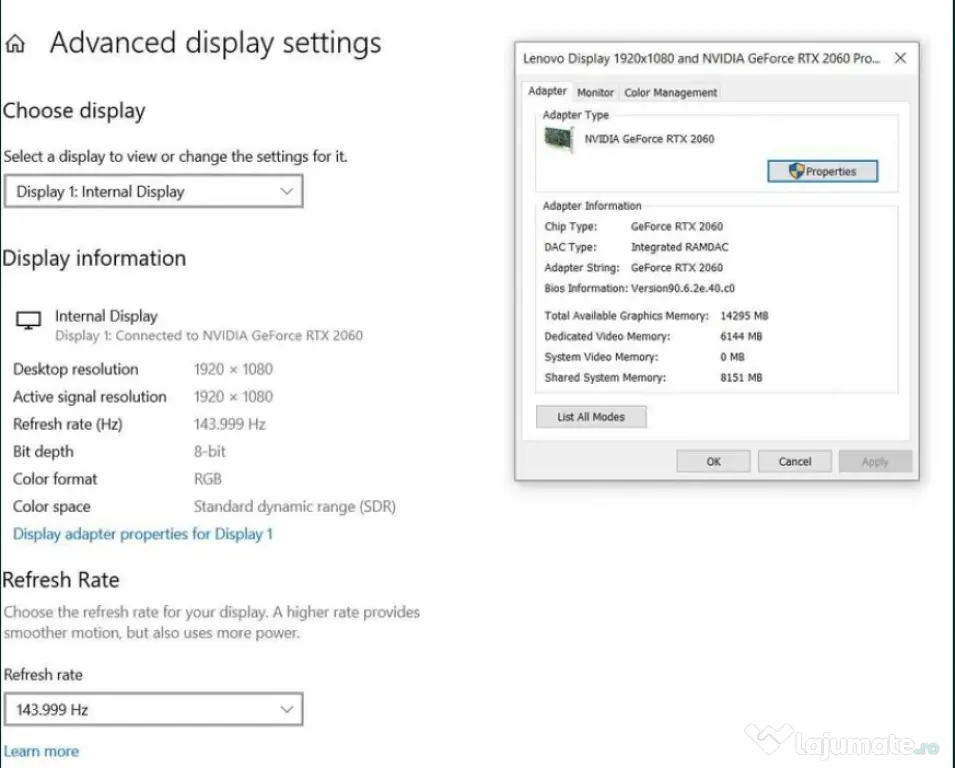
Task: Click the Advanced display settings heading
Action: (216, 43)
